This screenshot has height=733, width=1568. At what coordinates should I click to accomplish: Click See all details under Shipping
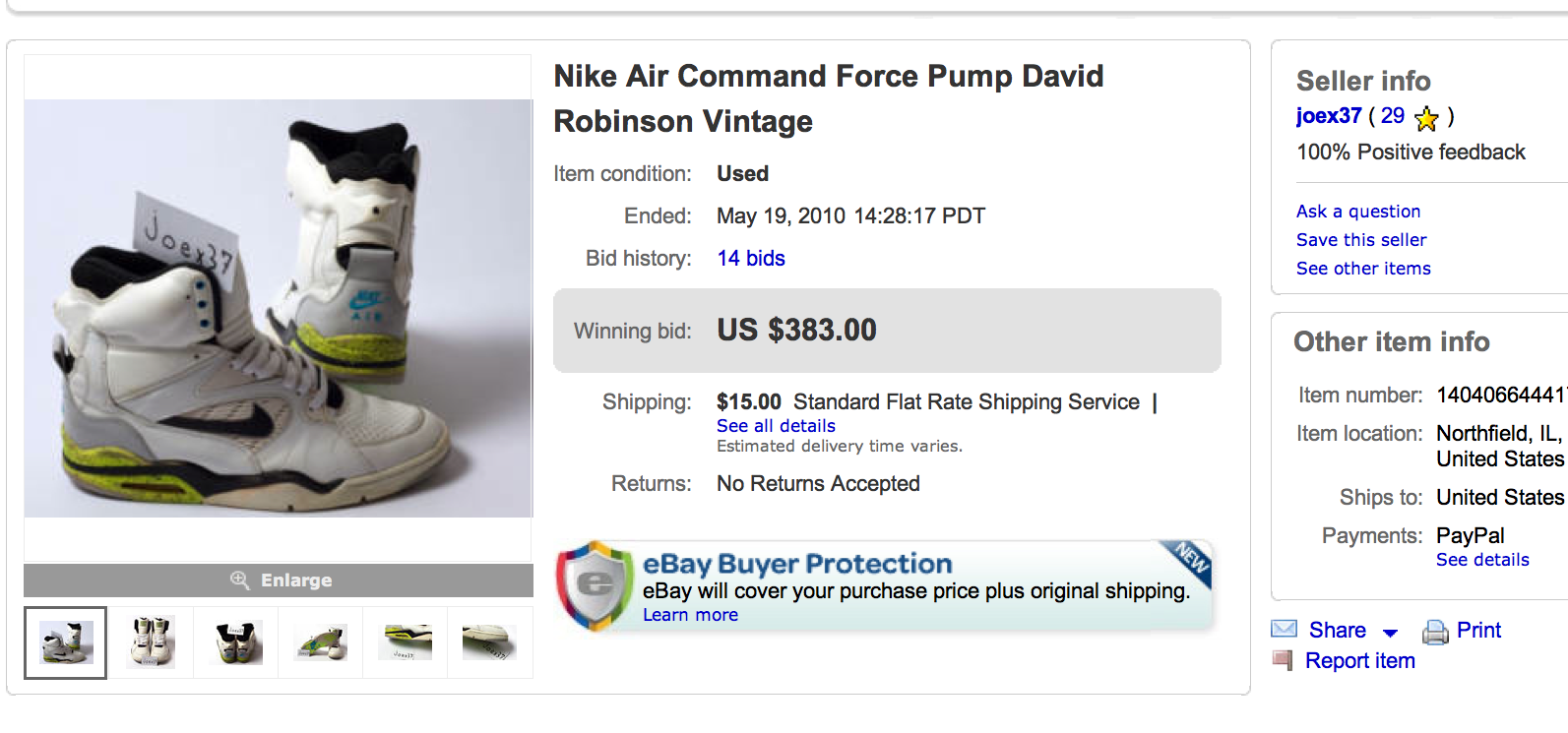[x=776, y=426]
